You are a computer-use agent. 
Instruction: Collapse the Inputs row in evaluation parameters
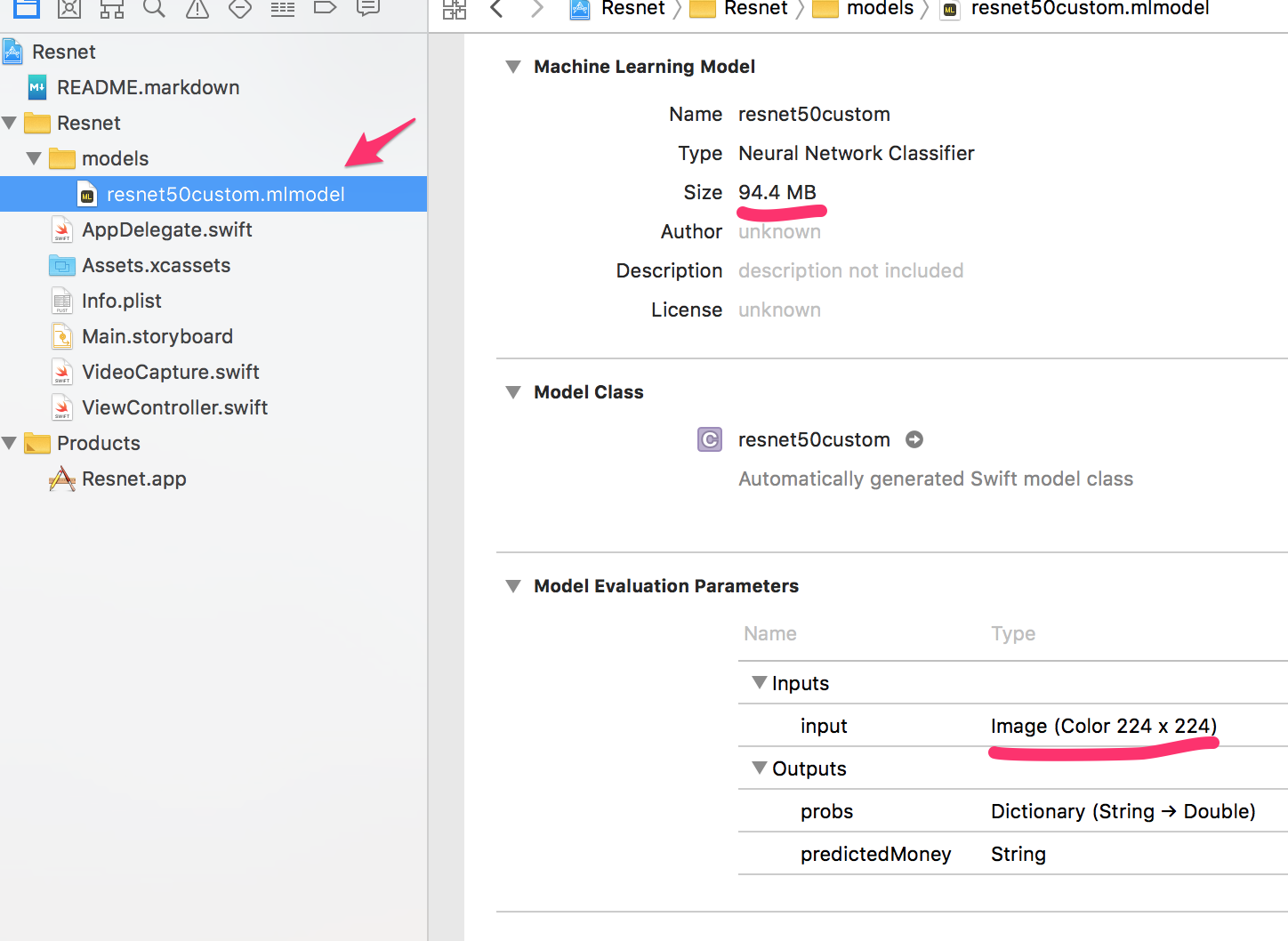[x=760, y=682]
